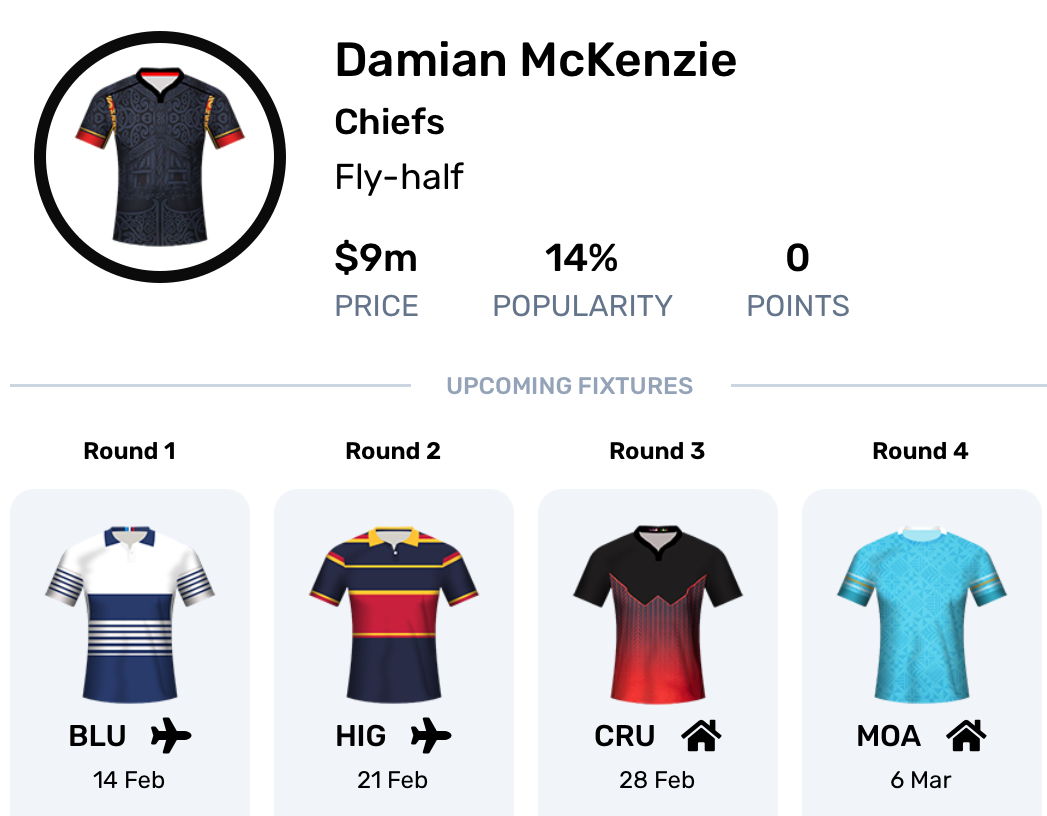Click the $9m price value
1047x816 pixels.
[376, 258]
